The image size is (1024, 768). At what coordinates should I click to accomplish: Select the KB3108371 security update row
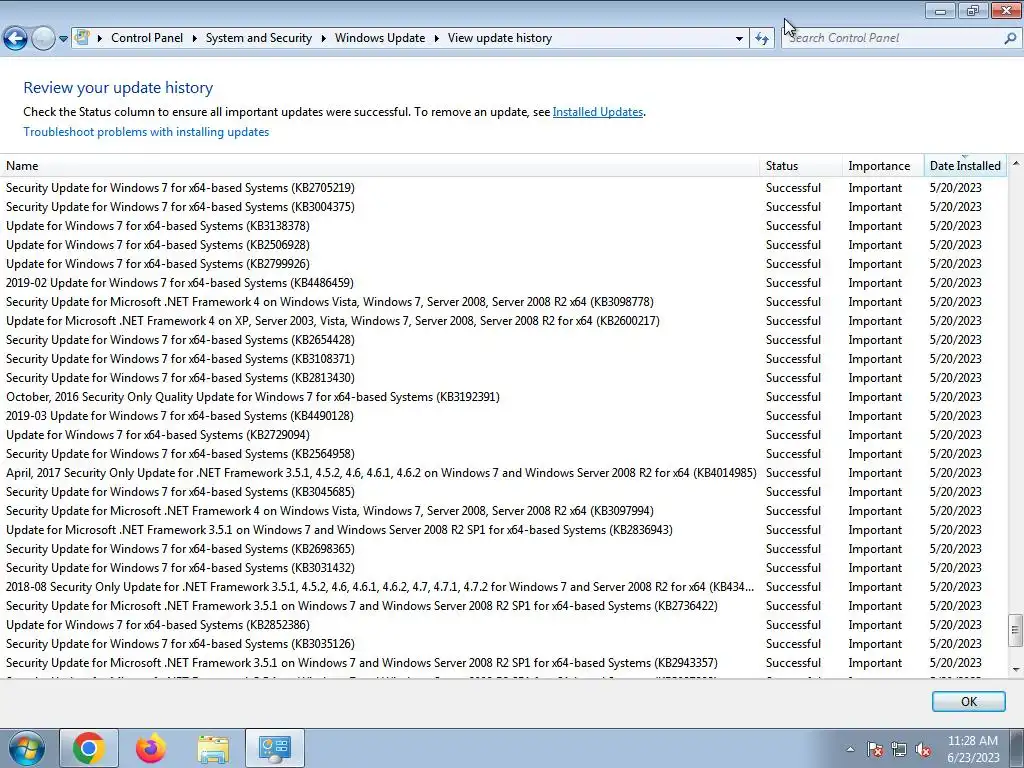click(504, 359)
